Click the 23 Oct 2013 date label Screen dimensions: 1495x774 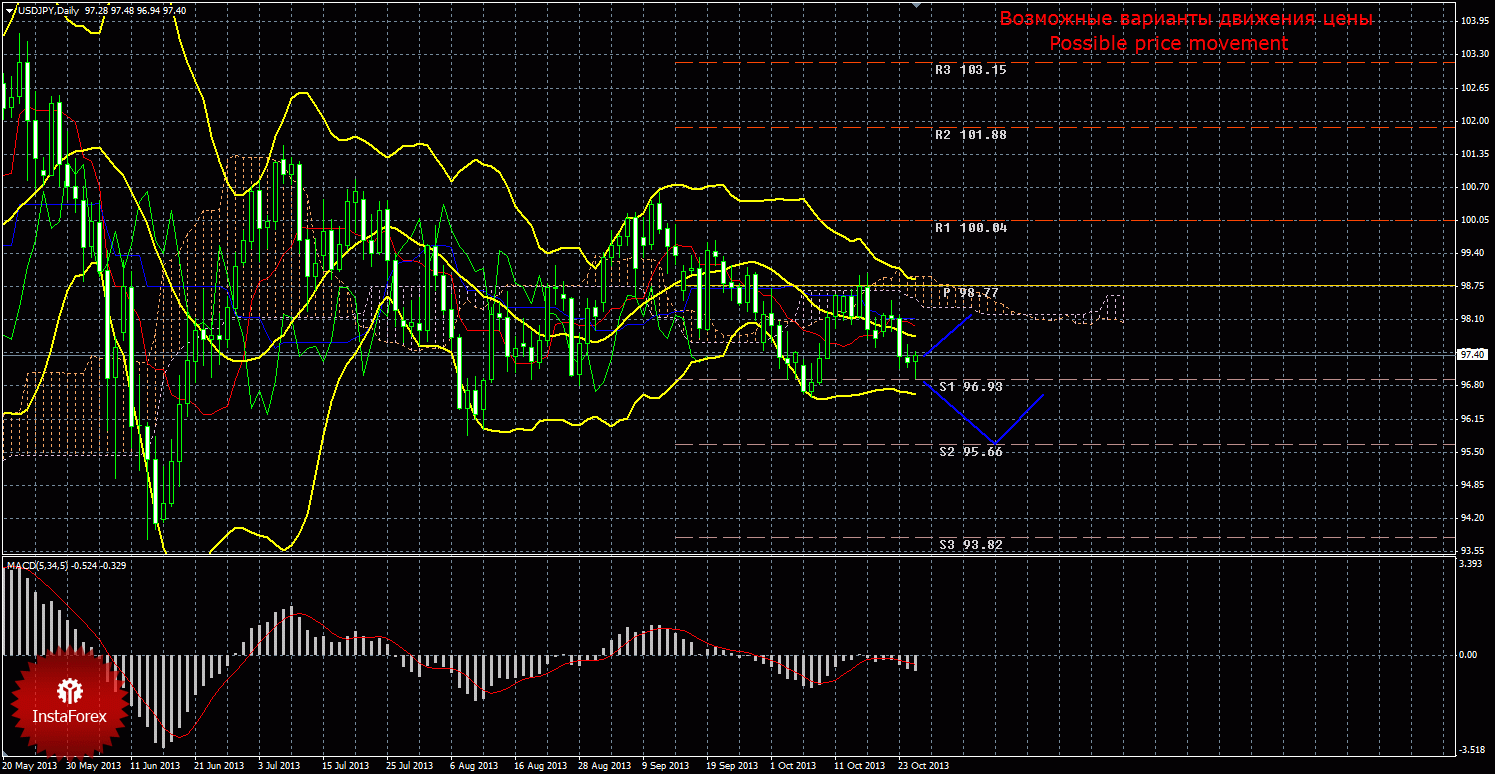click(921, 766)
